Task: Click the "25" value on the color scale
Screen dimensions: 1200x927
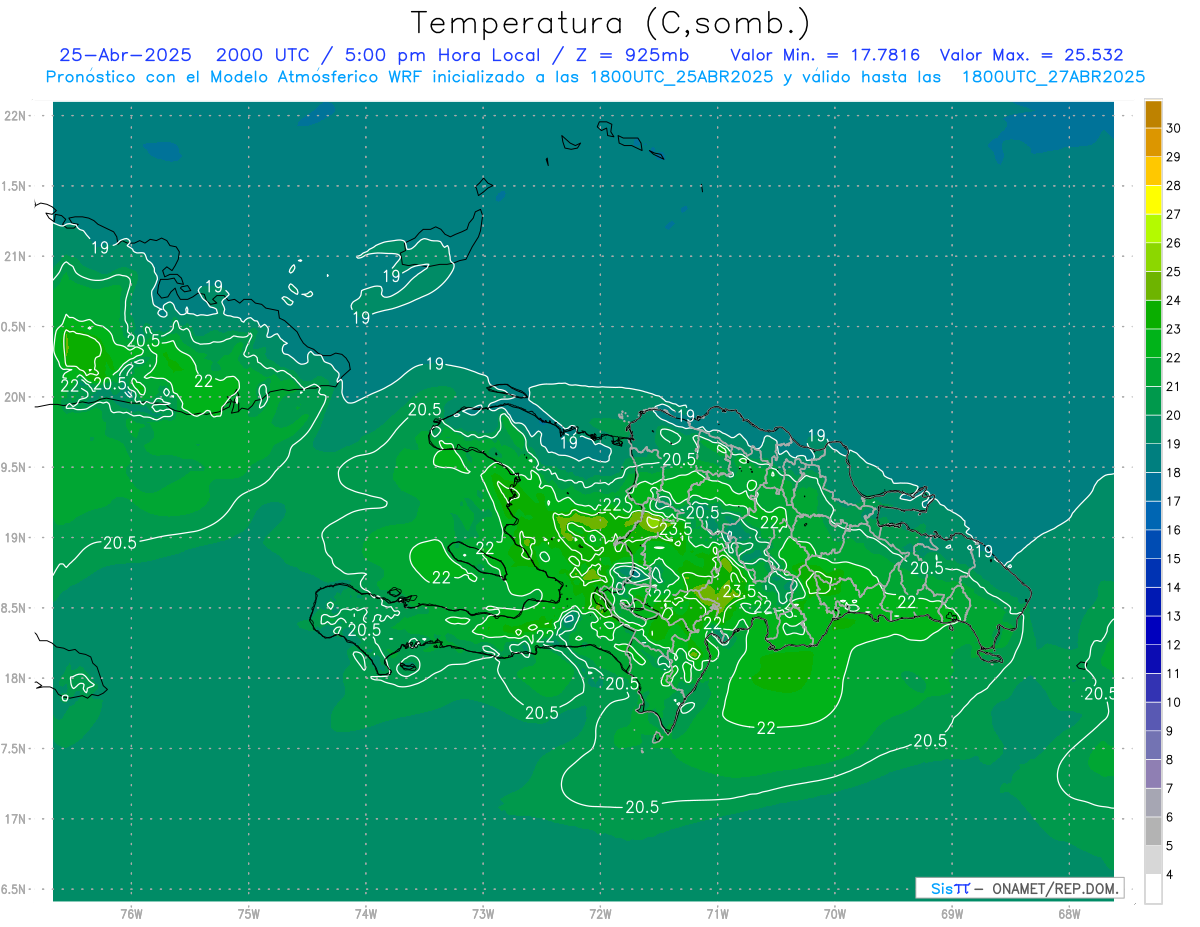Action: (x=1175, y=272)
